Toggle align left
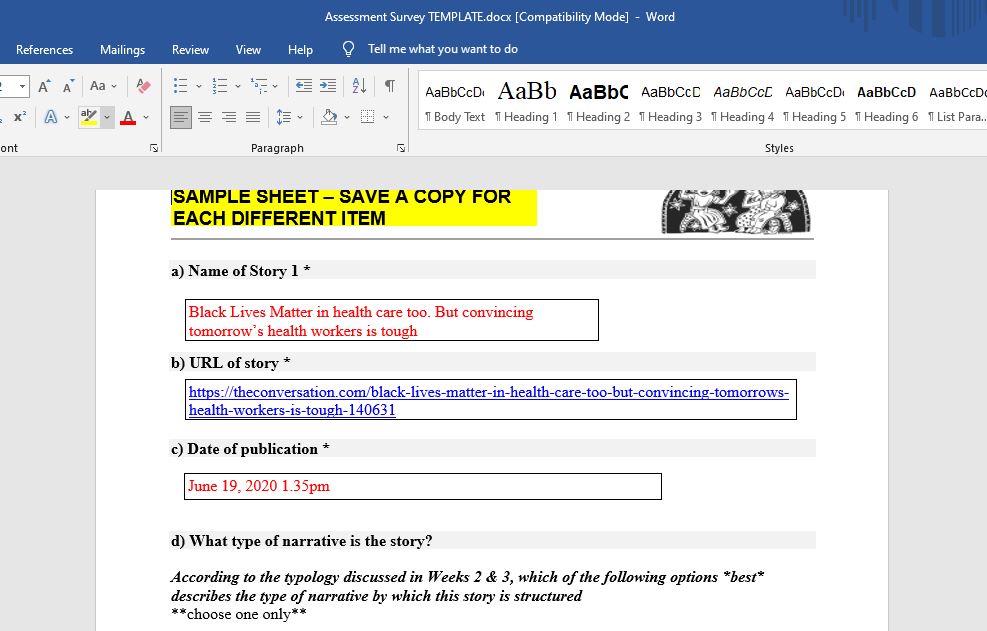Viewport: 987px width, 631px height. click(181, 117)
